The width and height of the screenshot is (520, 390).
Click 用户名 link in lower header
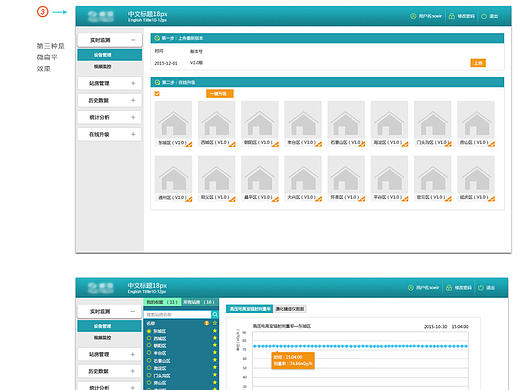click(428, 288)
